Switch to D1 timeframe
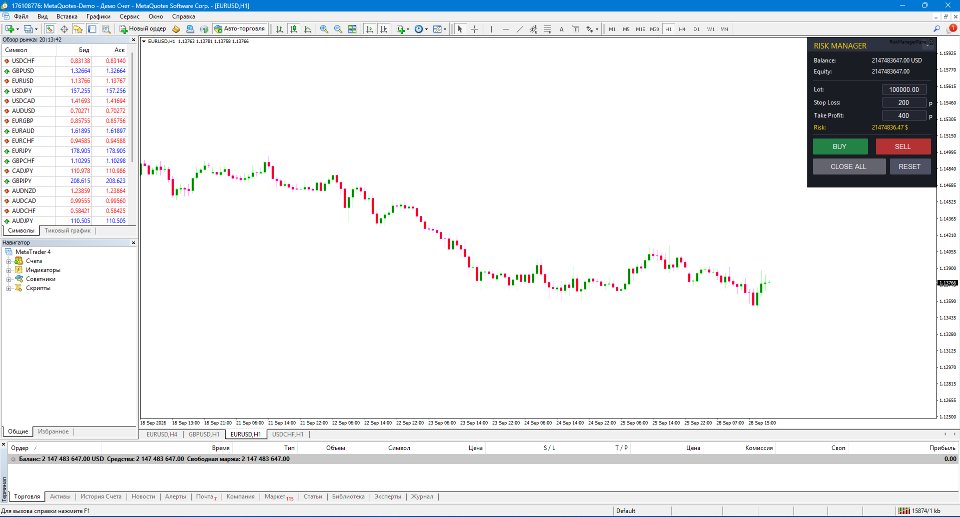The width and height of the screenshot is (960, 517). pos(696,29)
